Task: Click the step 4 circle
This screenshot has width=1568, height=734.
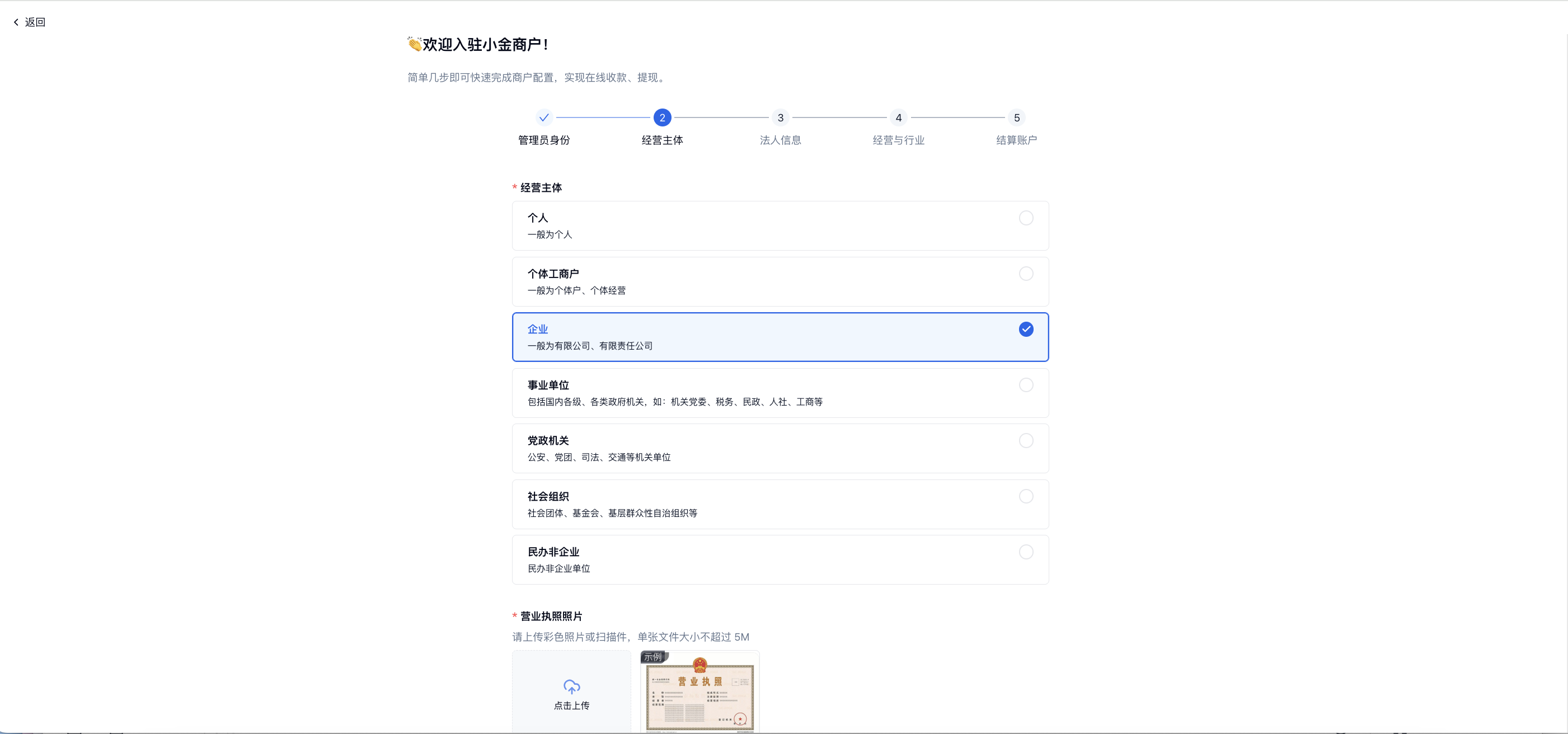Action: 898,117
